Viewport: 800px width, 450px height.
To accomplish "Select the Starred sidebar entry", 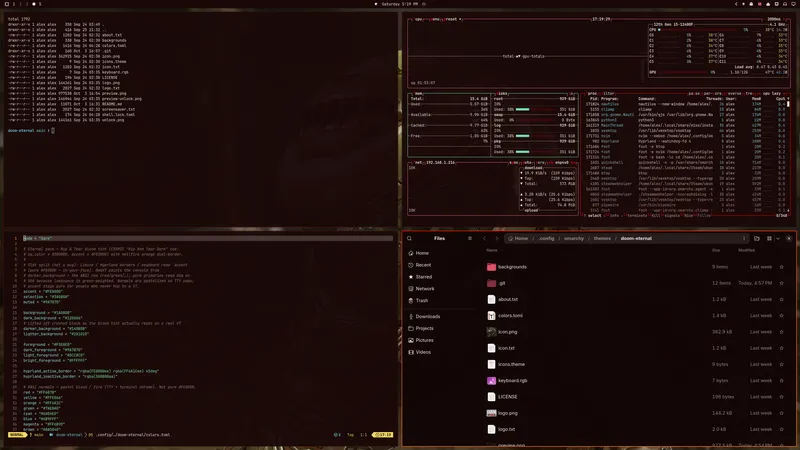I will pyautogui.click(x=420, y=277).
